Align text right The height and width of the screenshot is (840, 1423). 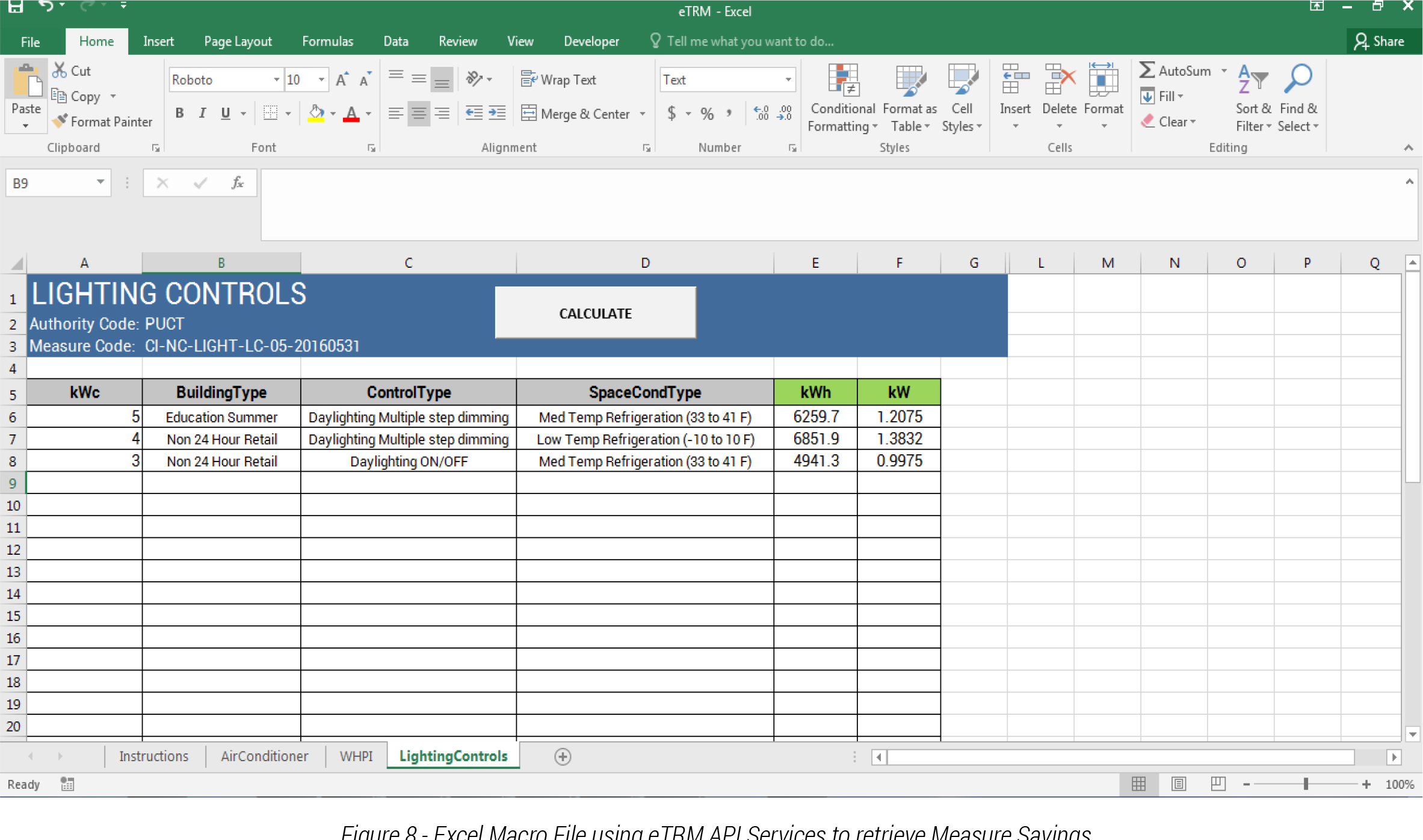tap(442, 113)
